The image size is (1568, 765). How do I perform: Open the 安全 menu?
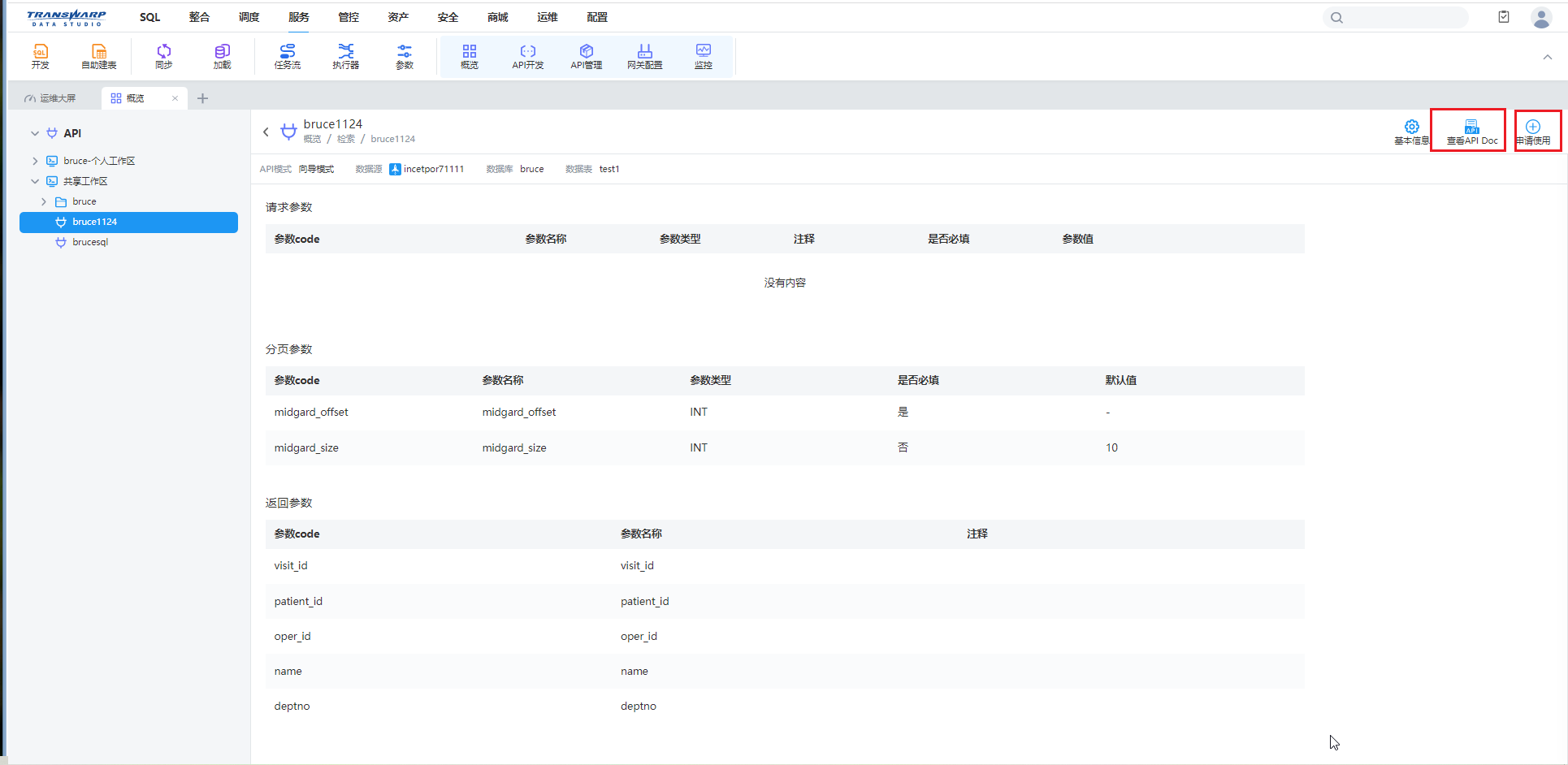click(x=448, y=17)
